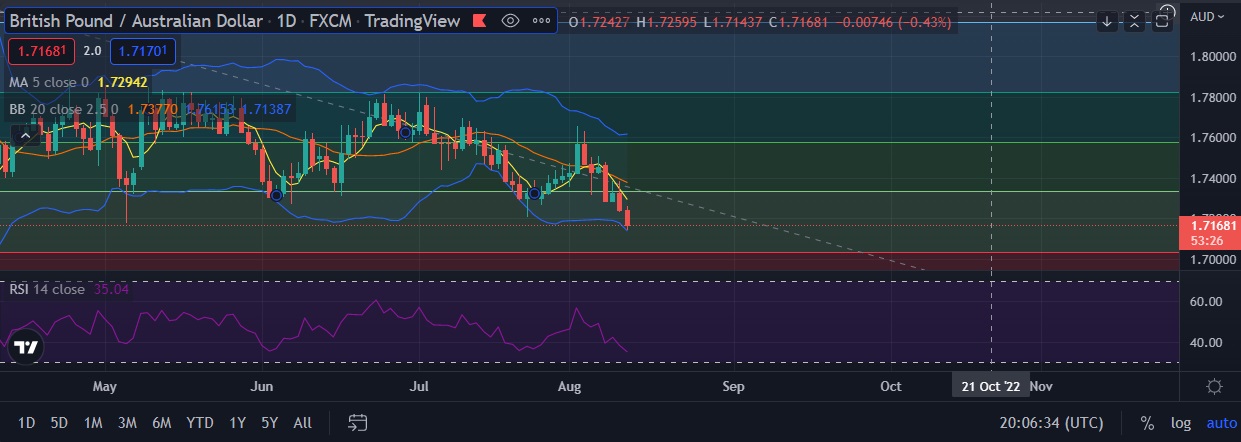This screenshot has height=442, width=1241.
Task: Toggle symbol visibility with the eye icon
Action: coord(510,21)
